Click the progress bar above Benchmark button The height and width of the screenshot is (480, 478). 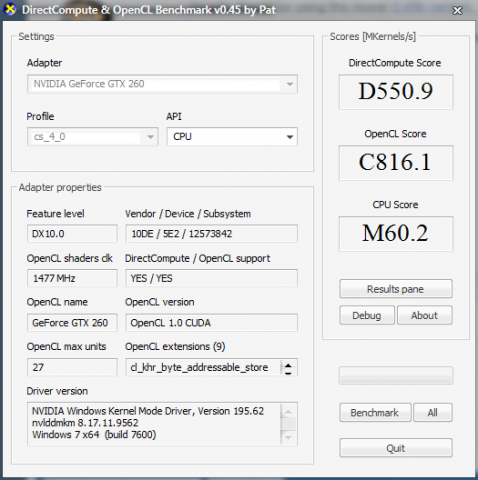click(x=396, y=376)
